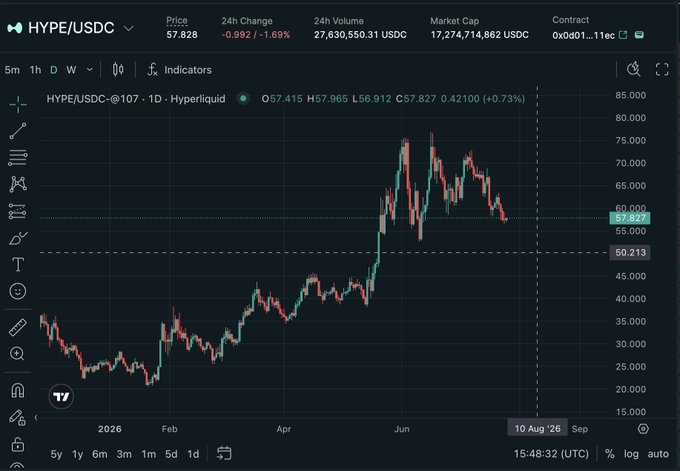
Task: Toggle the magnet snap mode
Action: point(18,390)
